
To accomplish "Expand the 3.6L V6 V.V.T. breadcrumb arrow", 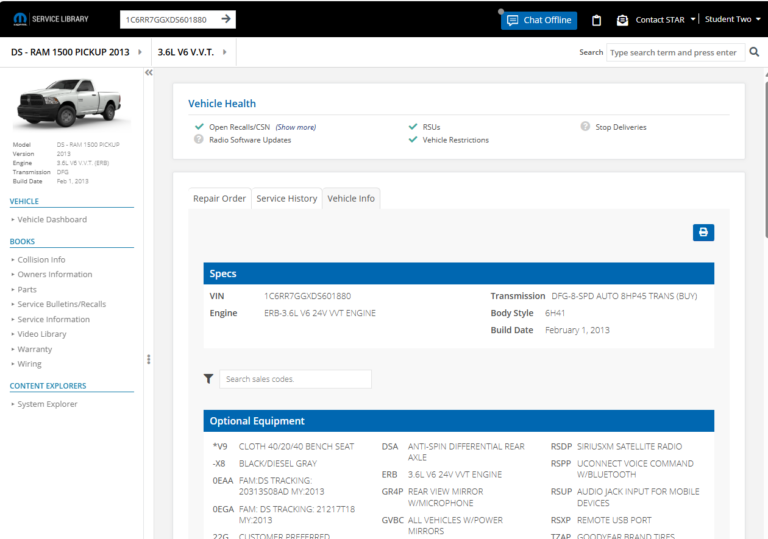I will 224,52.
